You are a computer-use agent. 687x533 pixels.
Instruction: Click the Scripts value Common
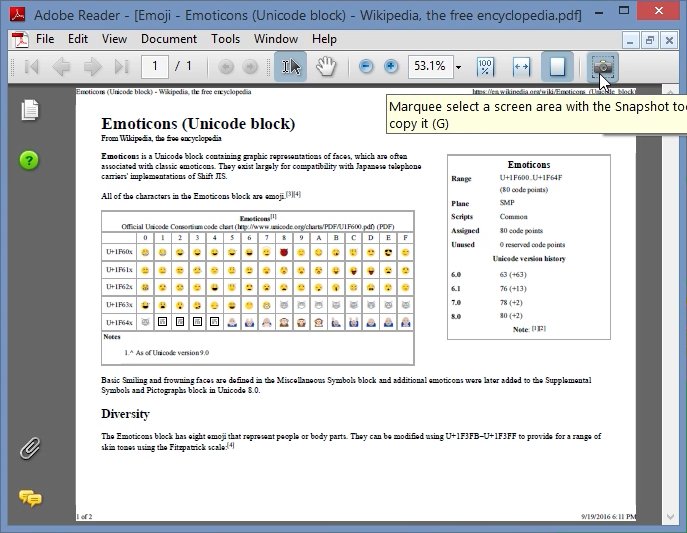pos(513,217)
